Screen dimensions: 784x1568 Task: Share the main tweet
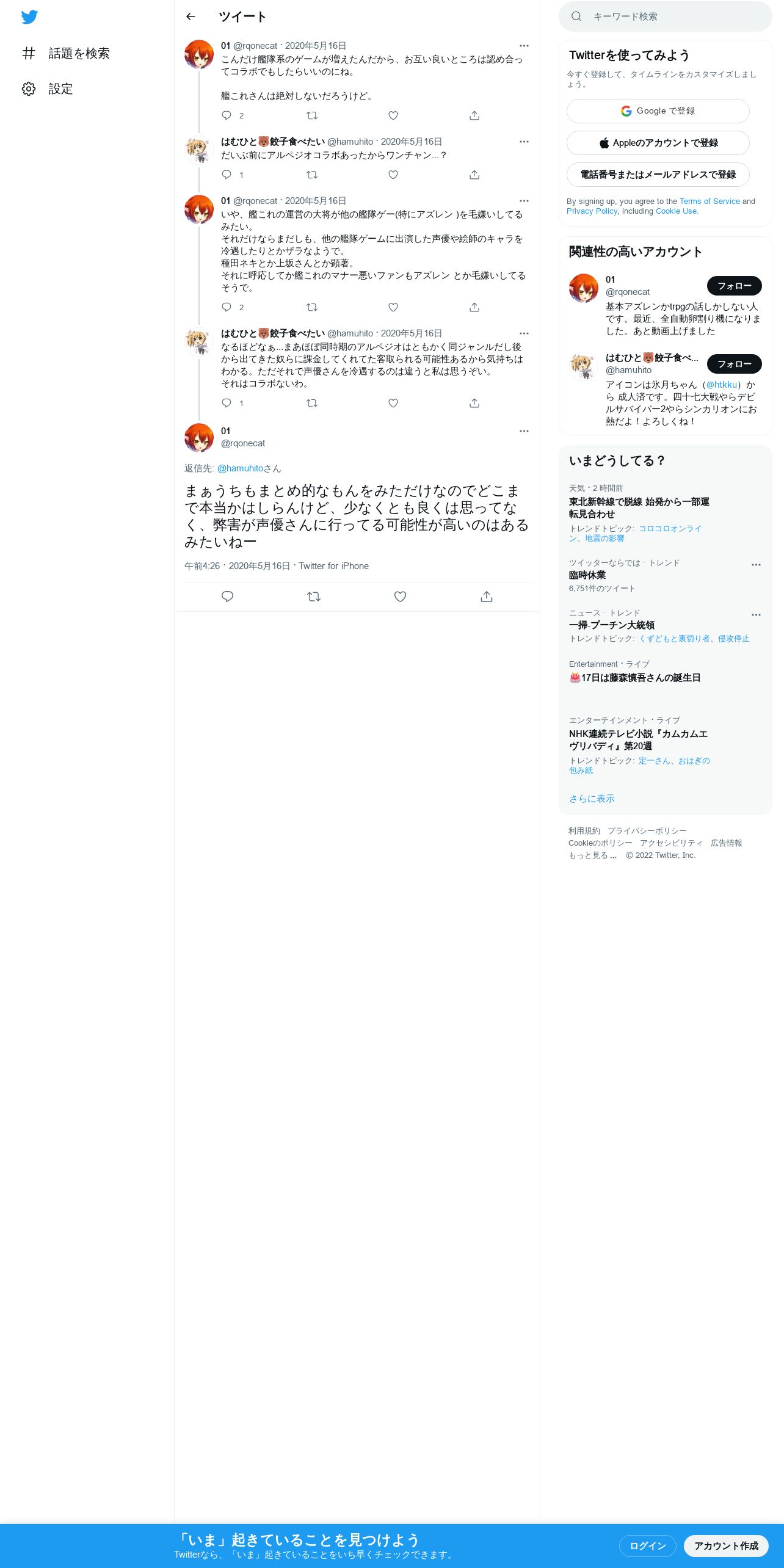pyautogui.click(x=487, y=597)
